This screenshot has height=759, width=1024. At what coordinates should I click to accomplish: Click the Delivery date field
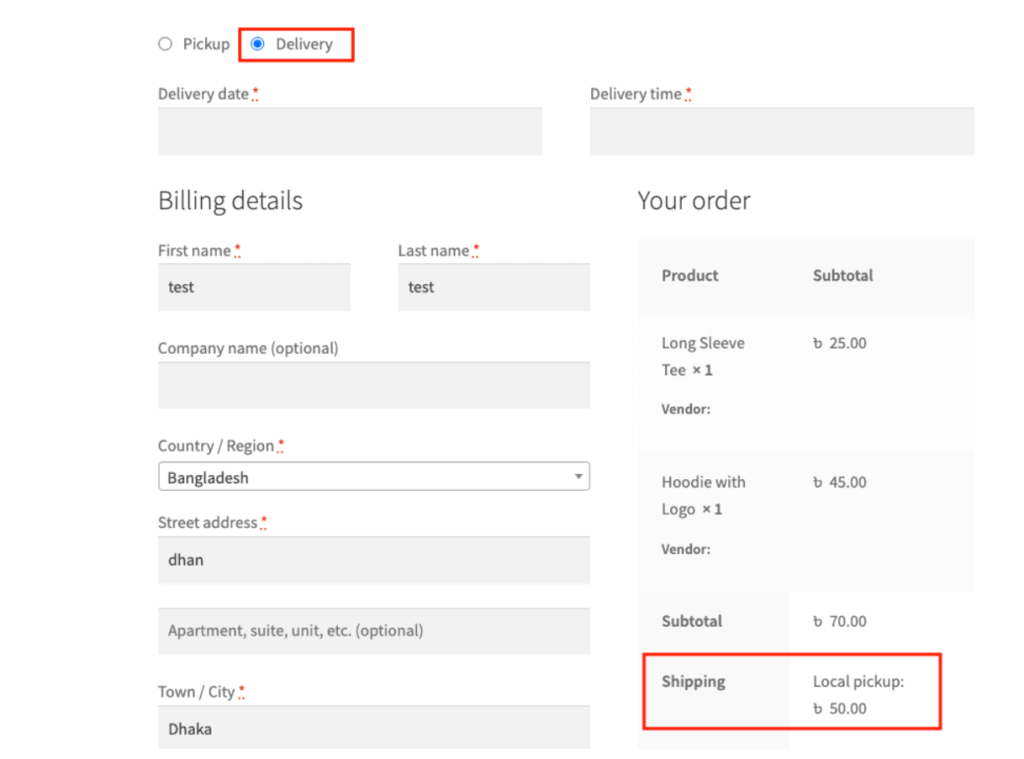(350, 131)
